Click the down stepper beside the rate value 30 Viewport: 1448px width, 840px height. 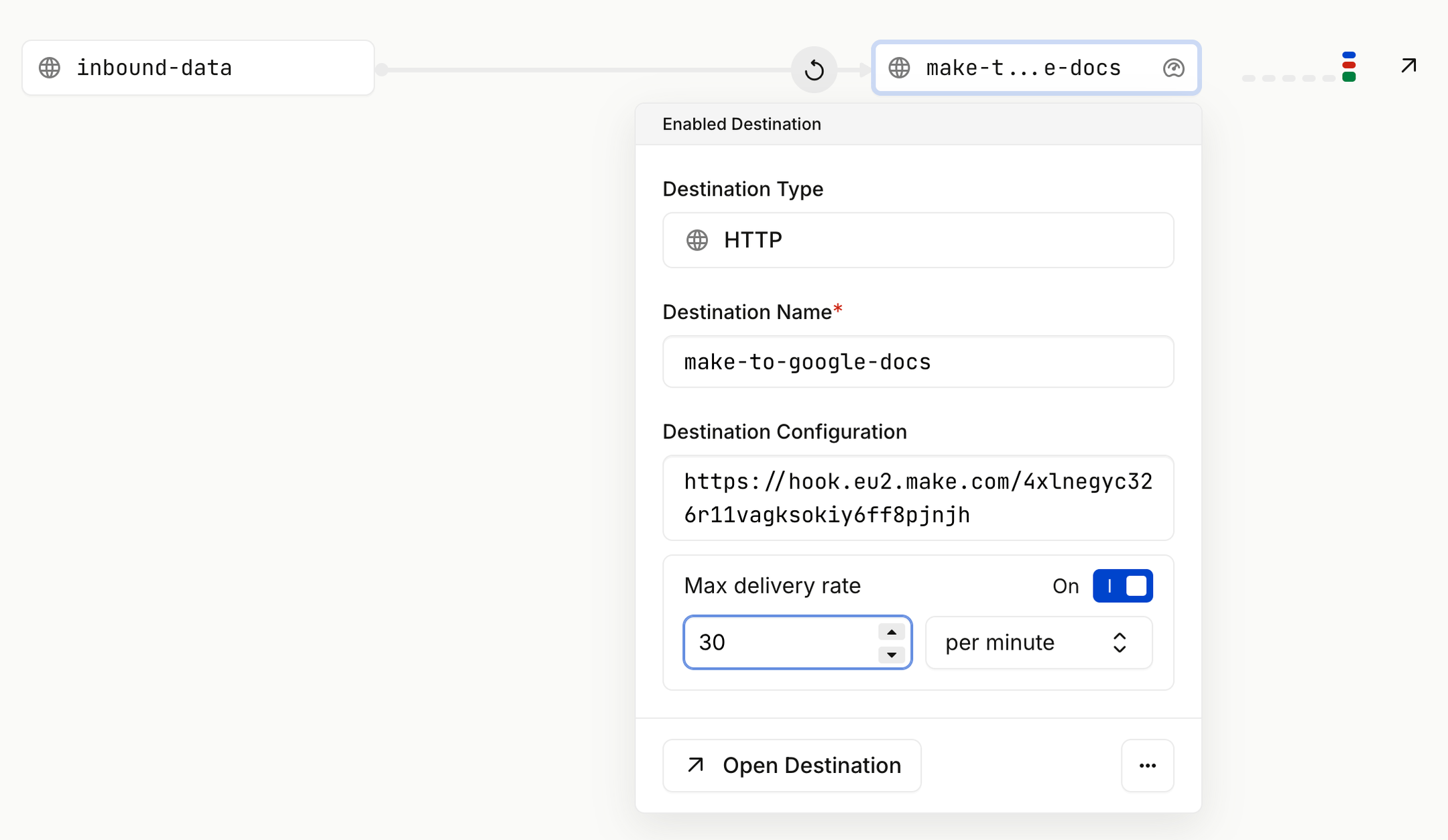(x=890, y=655)
